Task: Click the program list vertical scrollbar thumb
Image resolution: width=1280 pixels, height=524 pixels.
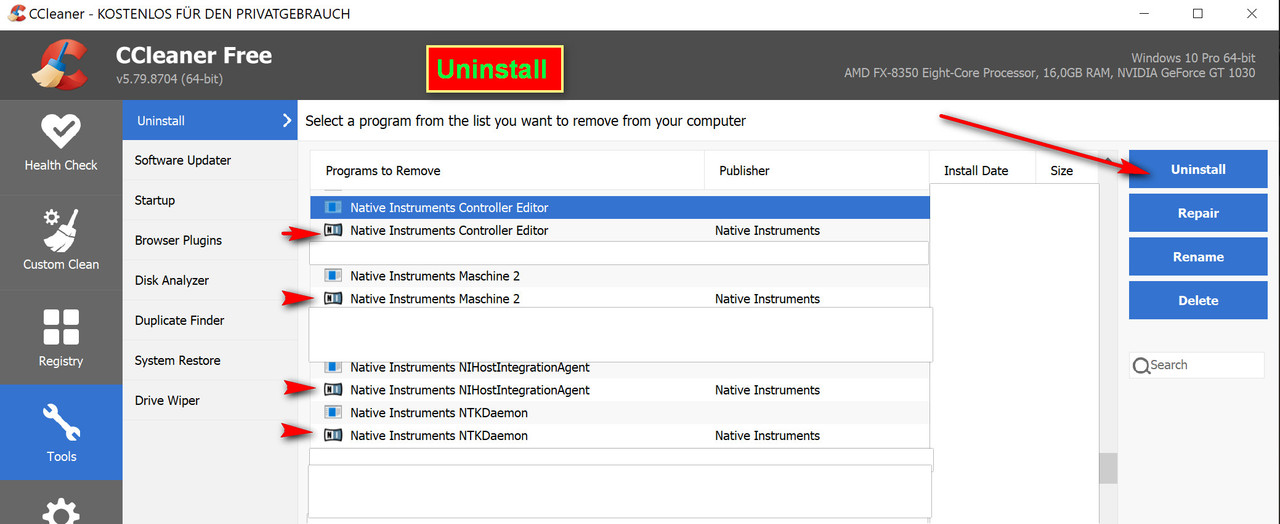Action: point(1108,468)
